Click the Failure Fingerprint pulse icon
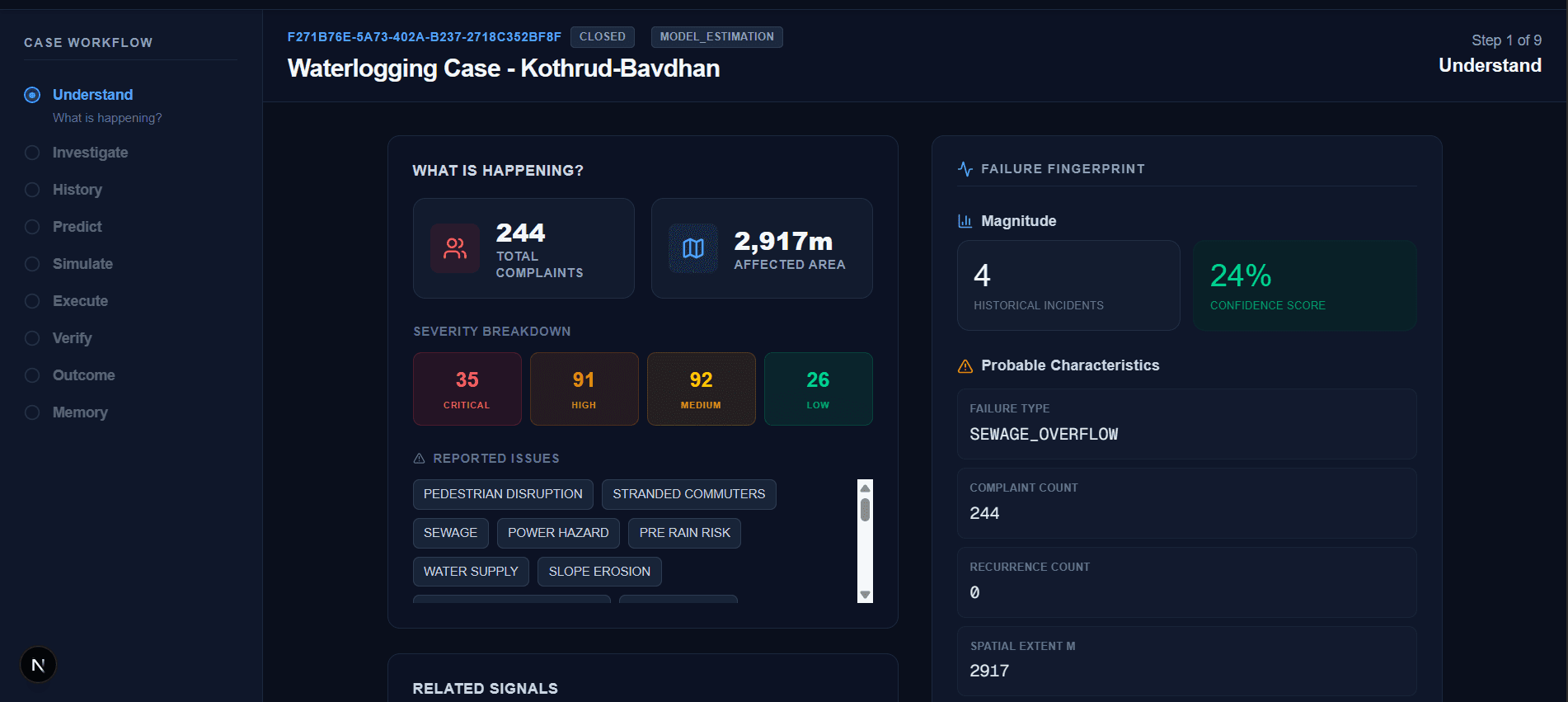This screenshot has height=702, width=1568. (x=965, y=169)
